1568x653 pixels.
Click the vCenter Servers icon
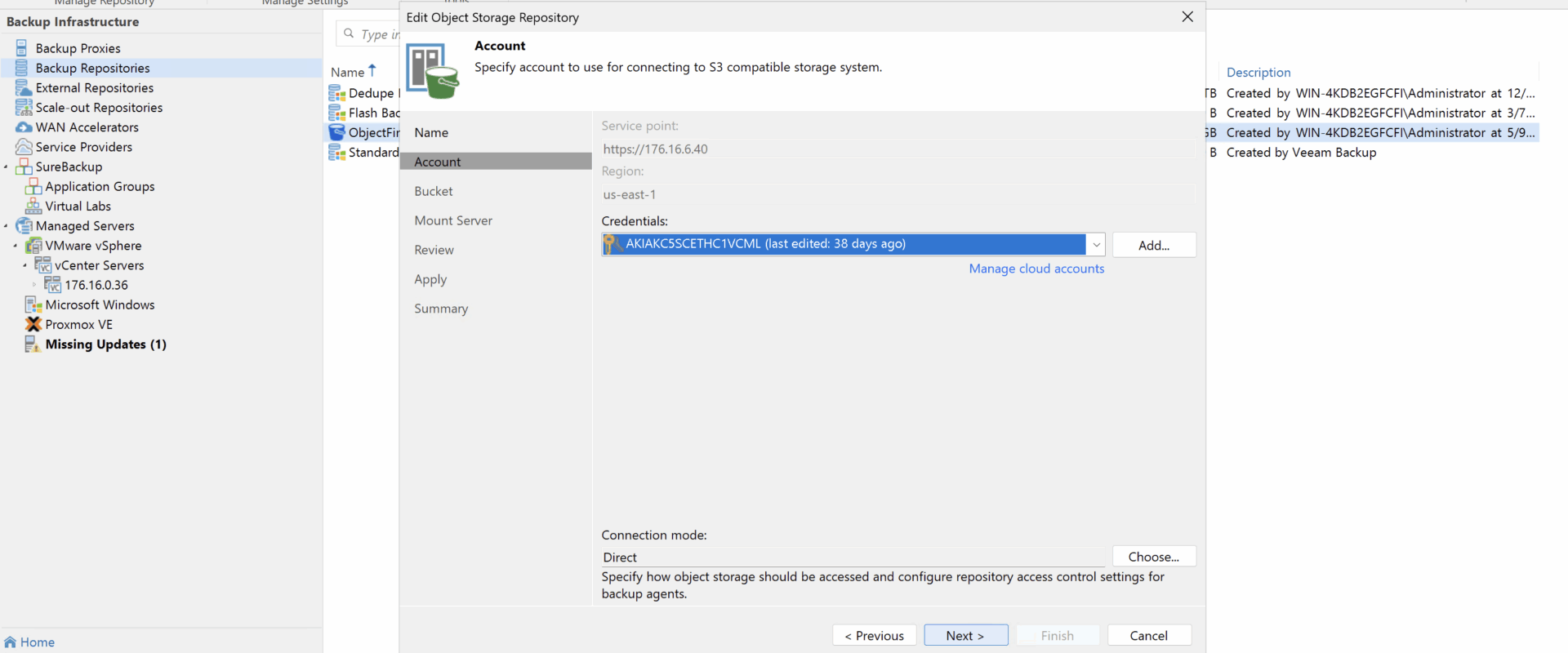pos(43,264)
